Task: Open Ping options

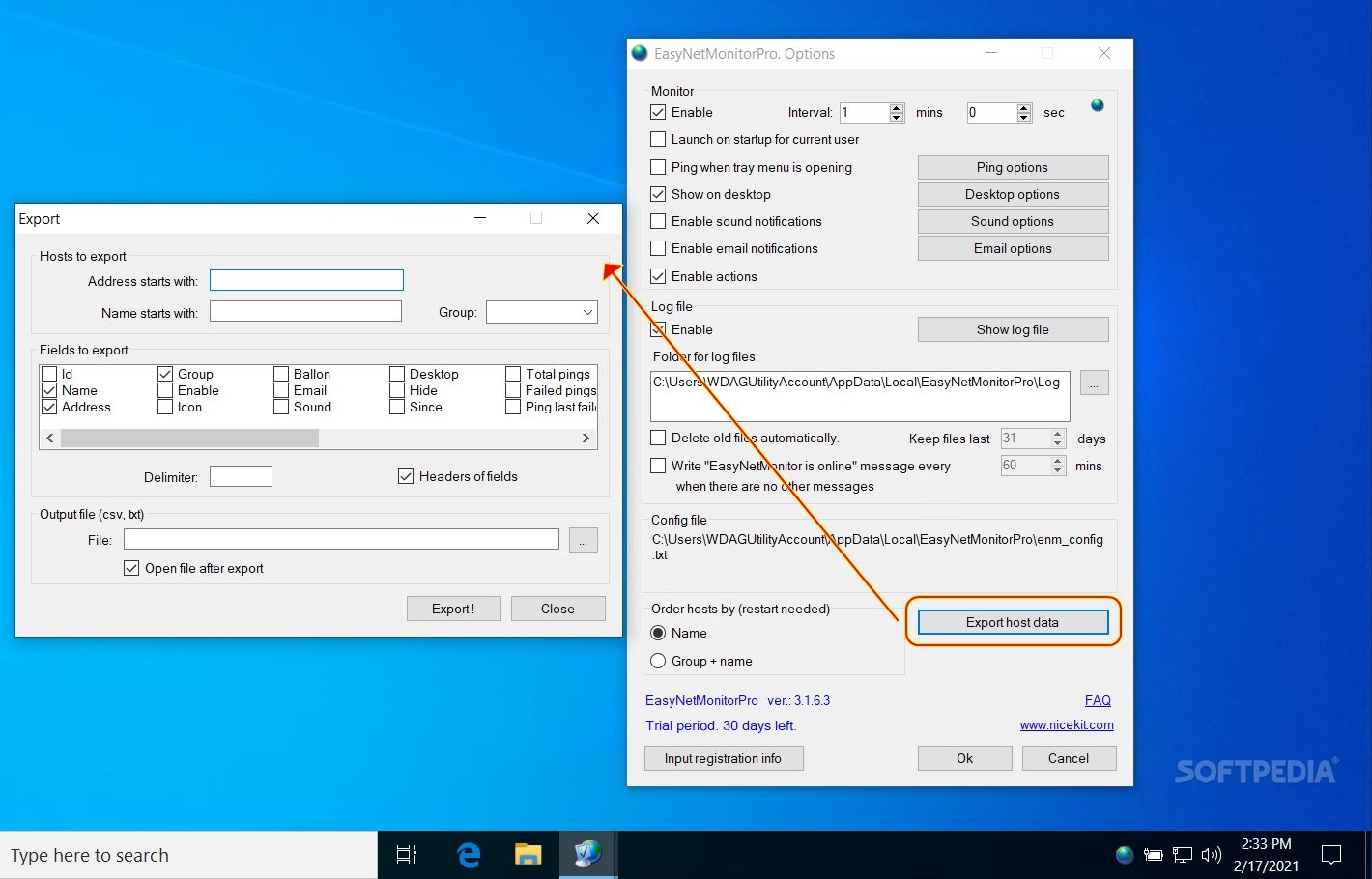Action: (x=1013, y=167)
